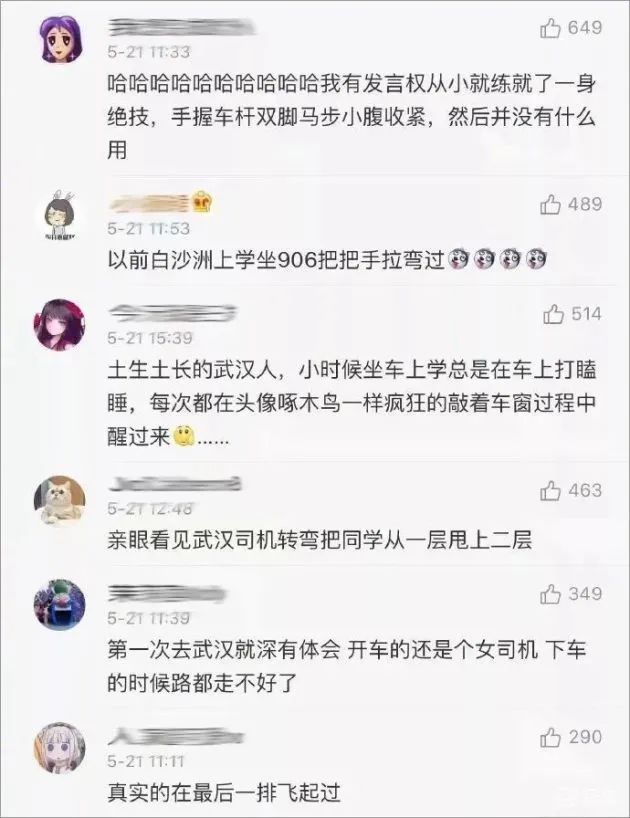Select the comment mentioning bus 906

[328, 259]
